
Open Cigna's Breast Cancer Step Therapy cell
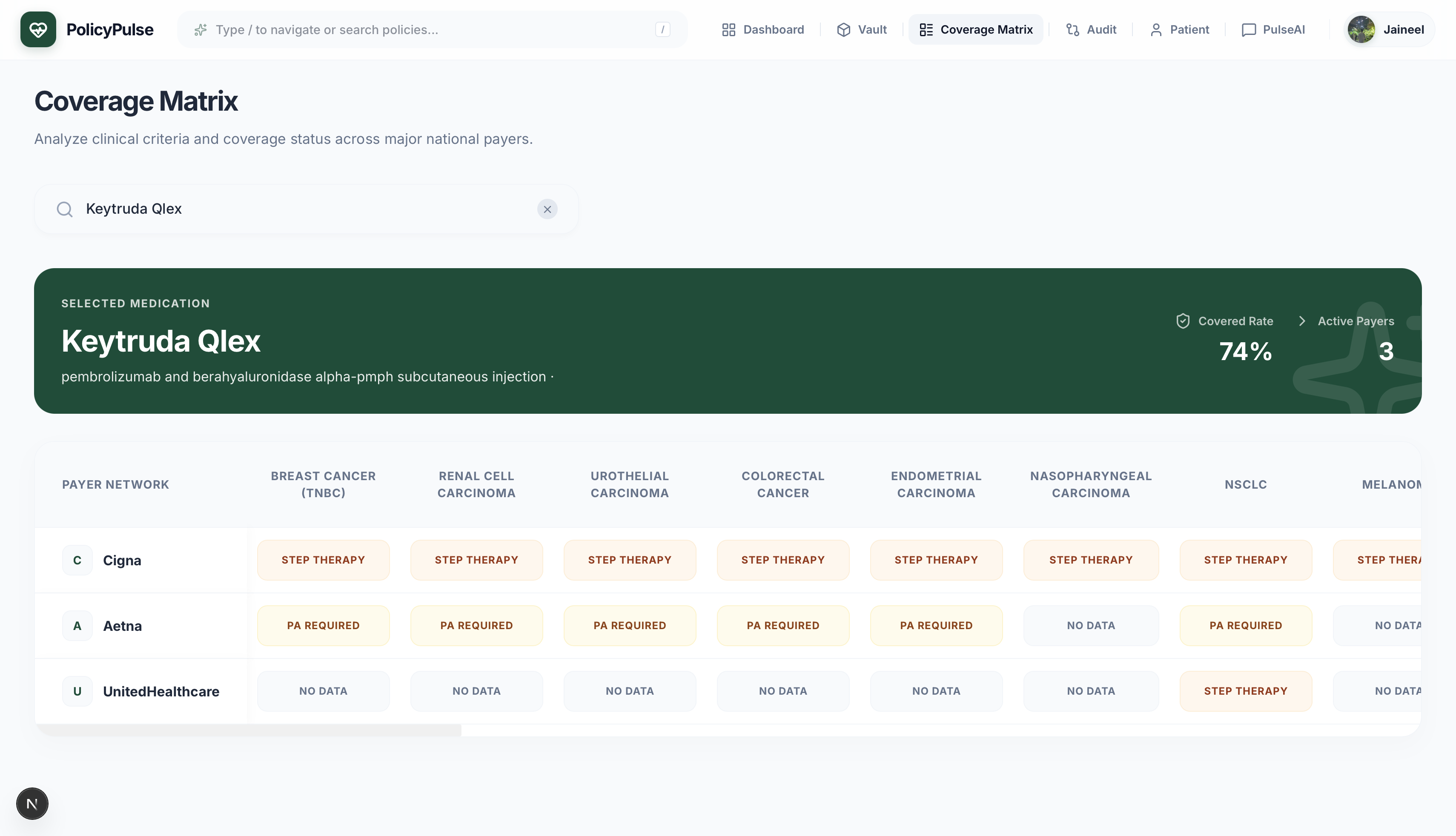323,560
